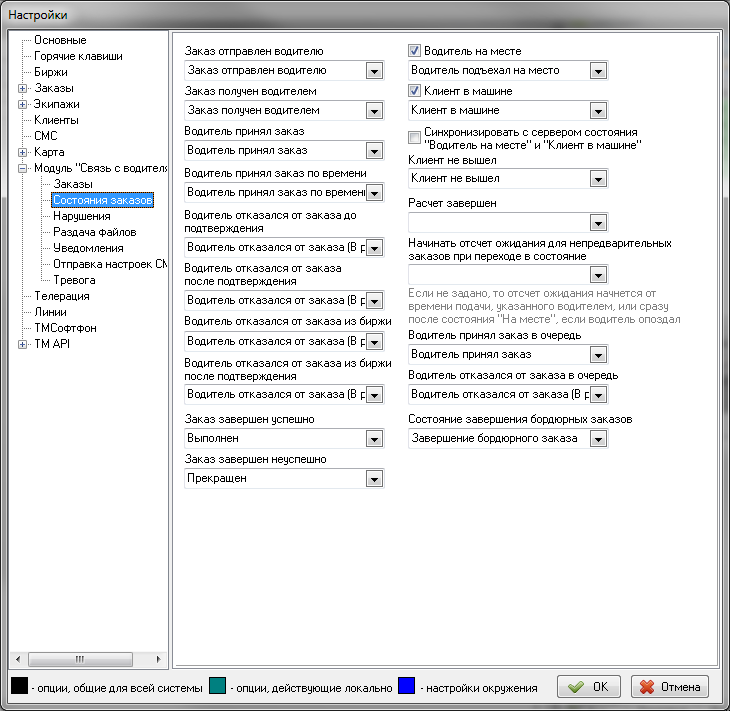This screenshot has height=711, width=730.
Task: Click the window close X icon
Action: point(706,13)
